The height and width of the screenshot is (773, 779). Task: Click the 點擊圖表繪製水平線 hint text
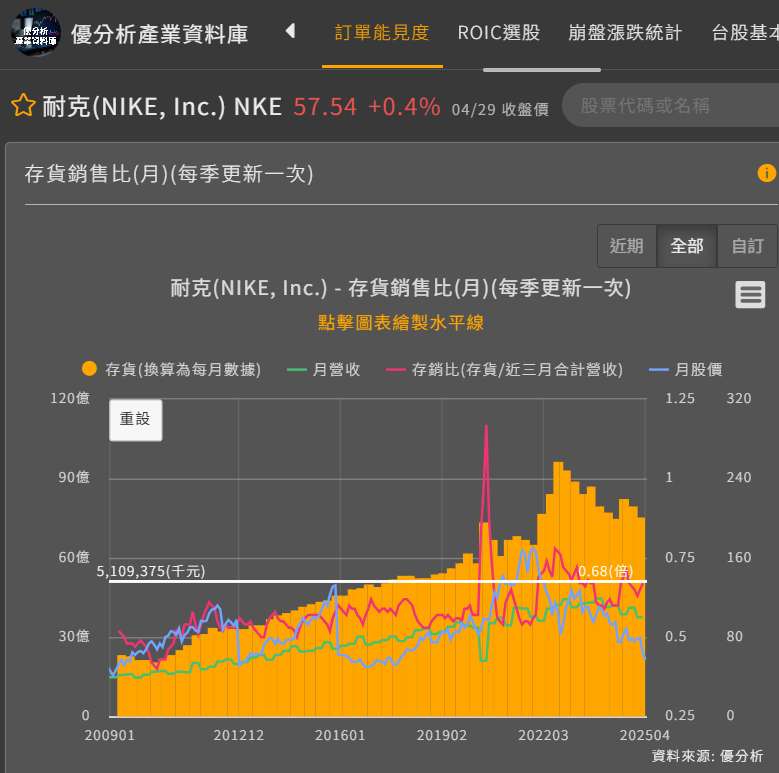pyautogui.click(x=400, y=322)
